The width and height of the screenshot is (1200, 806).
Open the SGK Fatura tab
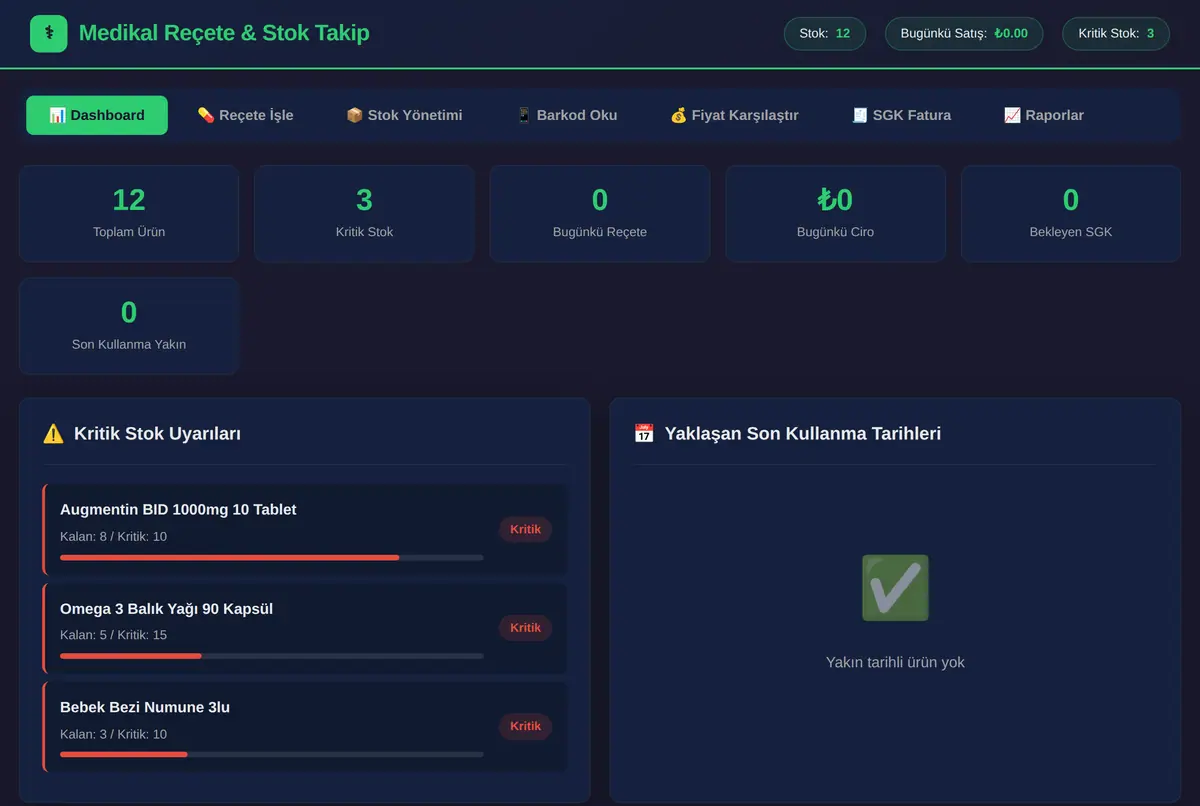[901, 115]
